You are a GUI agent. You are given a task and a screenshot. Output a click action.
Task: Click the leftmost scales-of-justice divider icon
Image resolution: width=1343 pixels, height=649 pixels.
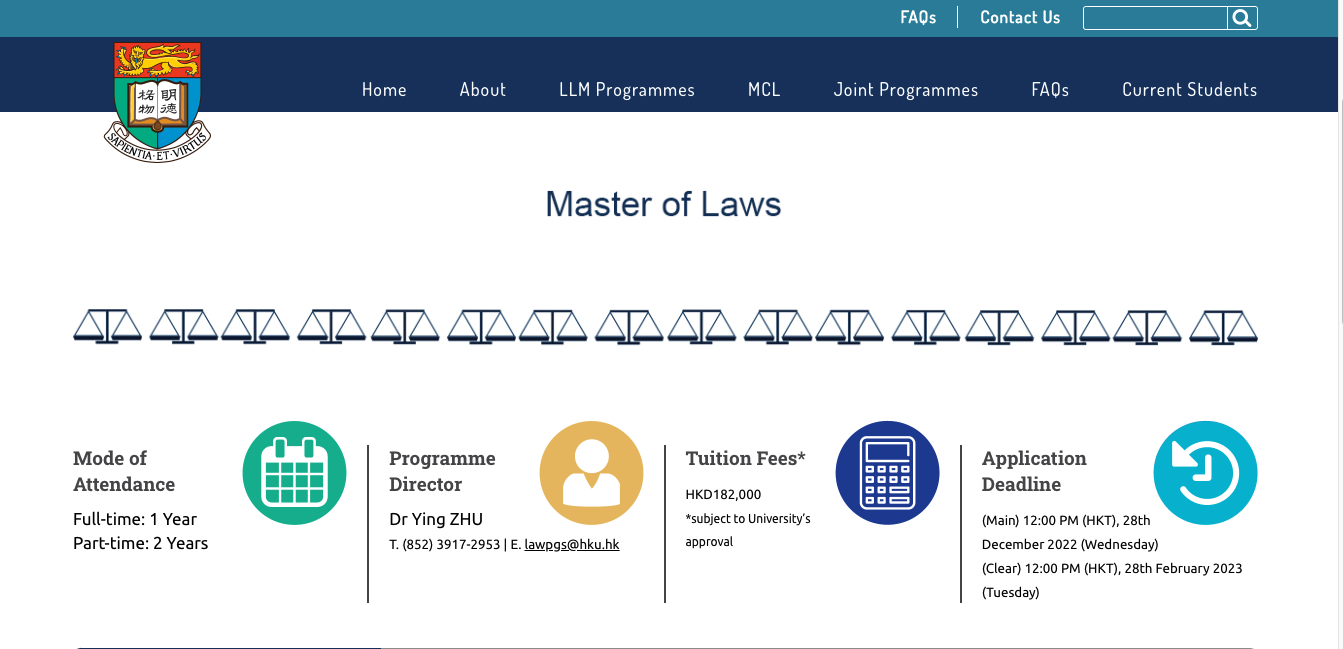pyautogui.click(x=108, y=325)
